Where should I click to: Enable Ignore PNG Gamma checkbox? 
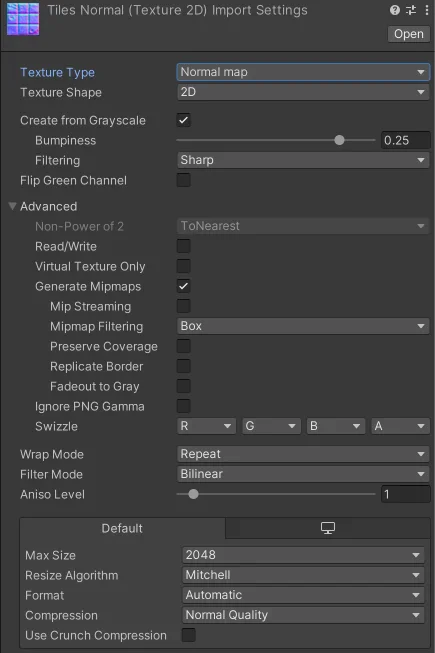coord(184,406)
